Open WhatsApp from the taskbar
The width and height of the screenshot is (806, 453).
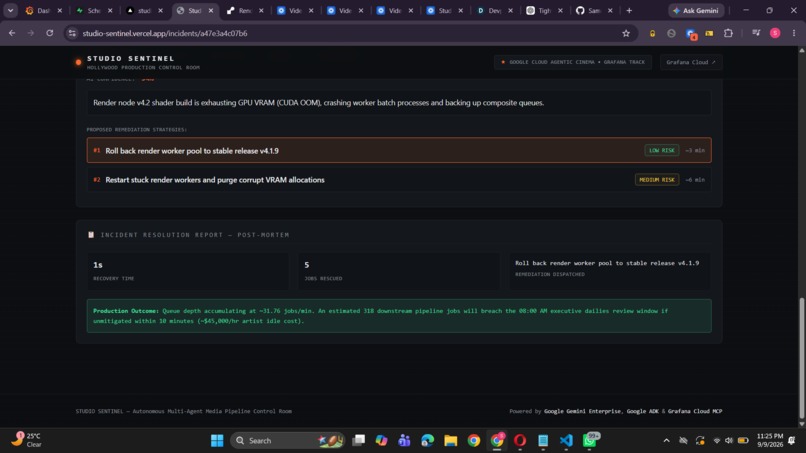[590, 440]
